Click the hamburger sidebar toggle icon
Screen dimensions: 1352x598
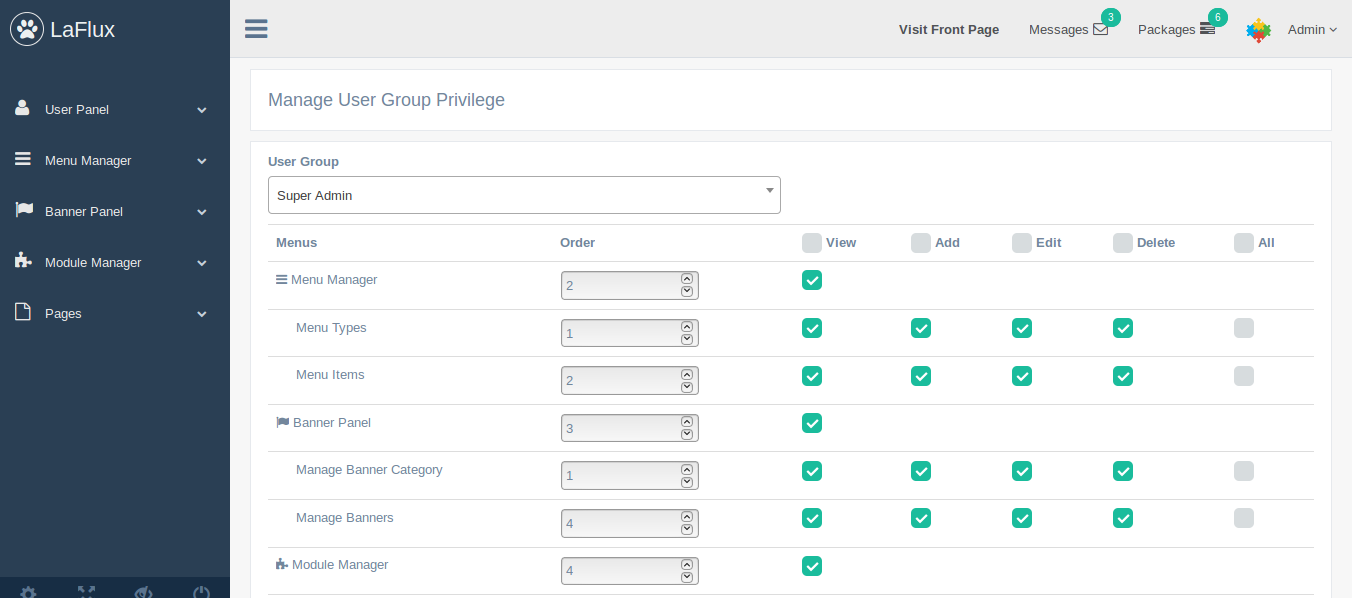[x=256, y=28]
